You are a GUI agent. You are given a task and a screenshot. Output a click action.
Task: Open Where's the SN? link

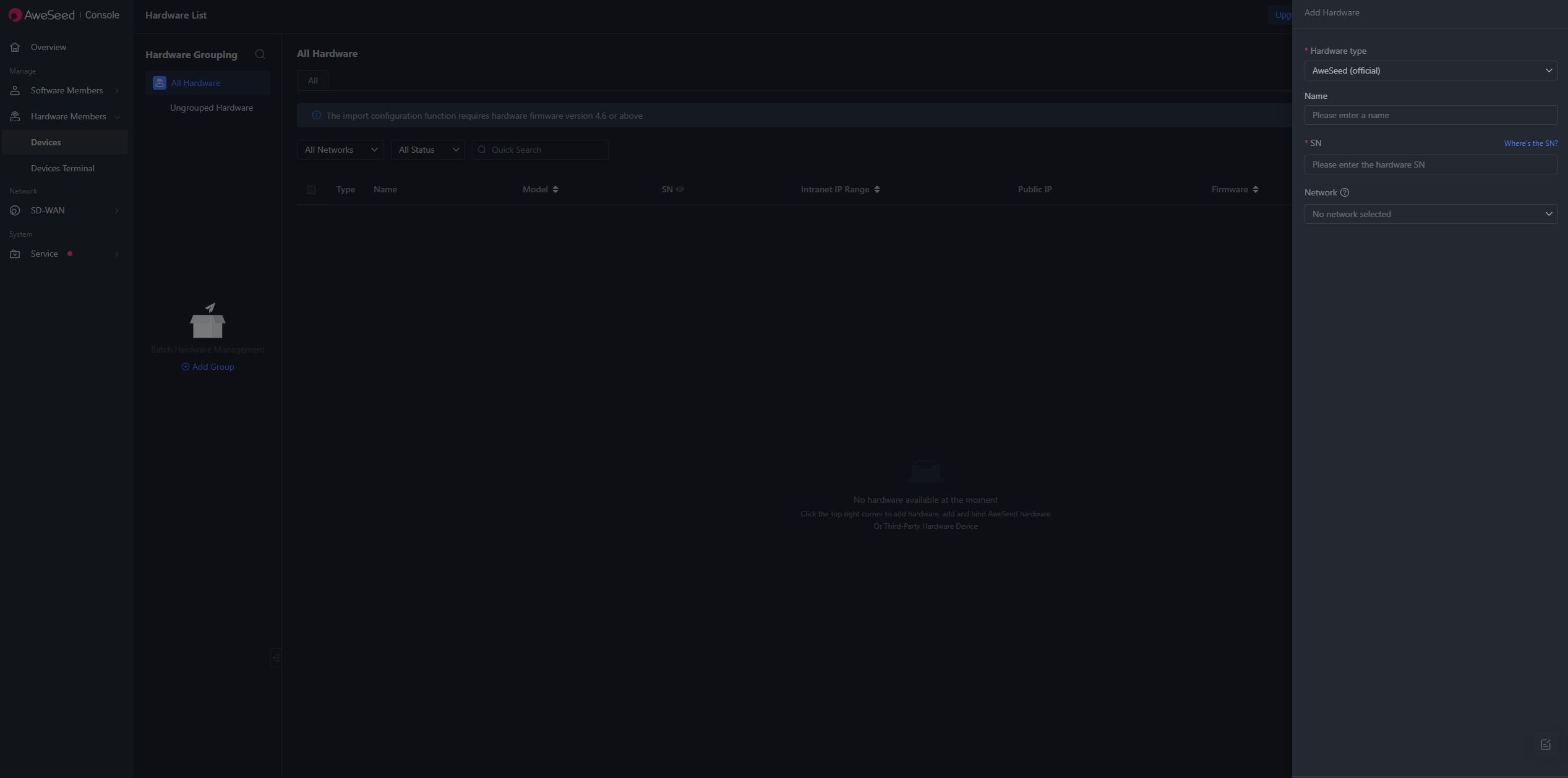point(1530,143)
